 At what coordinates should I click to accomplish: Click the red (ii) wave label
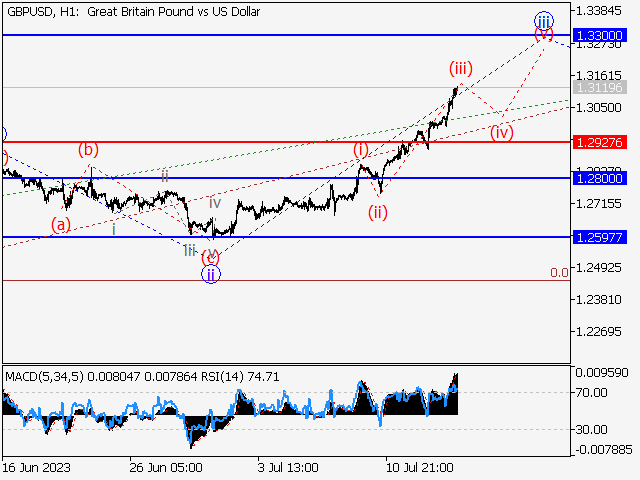378,212
